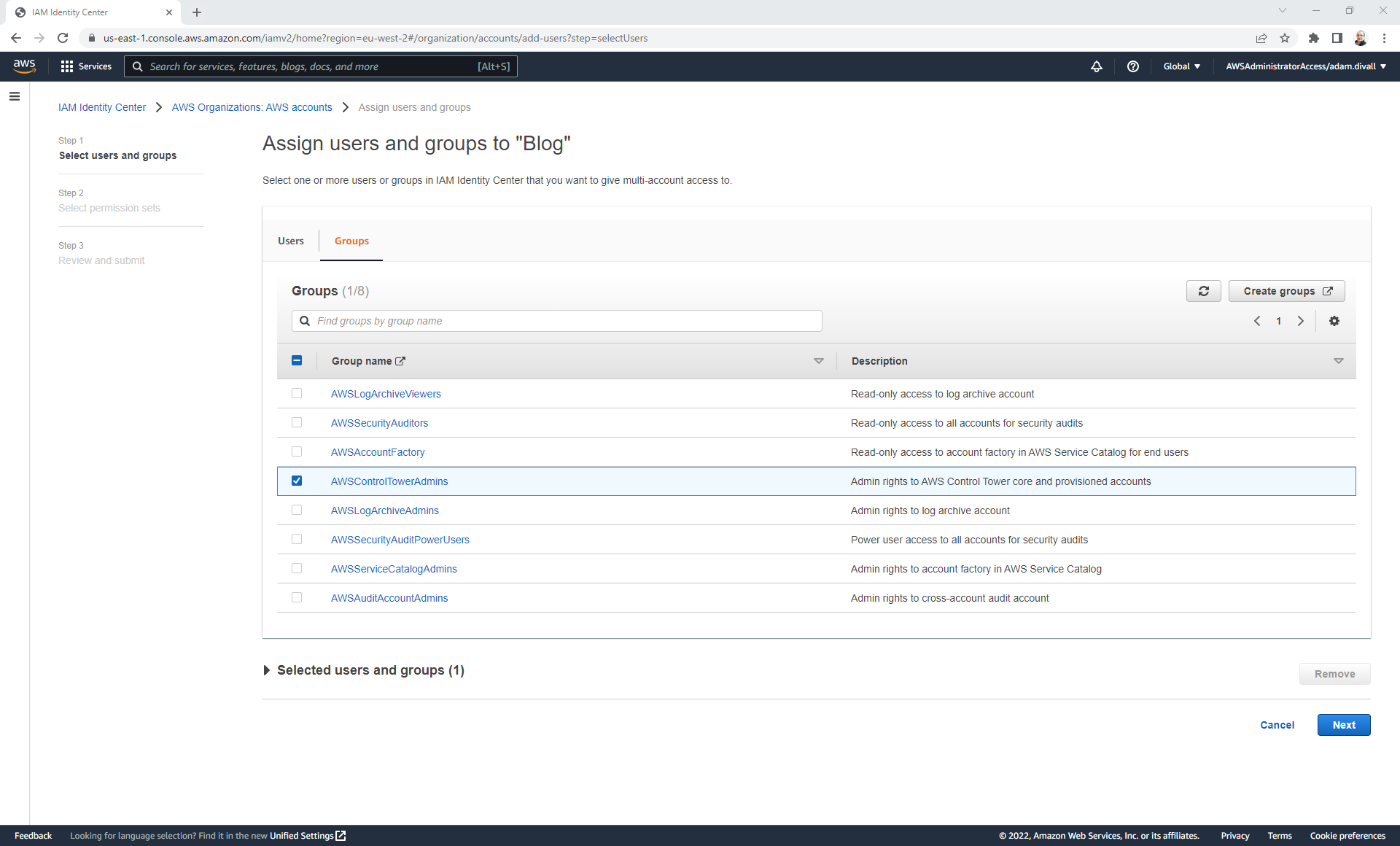
Task: Click the Find groups search field
Action: point(556,321)
